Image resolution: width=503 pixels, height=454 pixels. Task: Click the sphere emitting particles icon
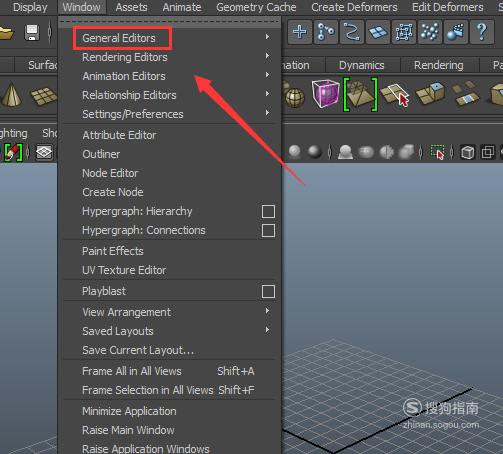(x=455, y=32)
